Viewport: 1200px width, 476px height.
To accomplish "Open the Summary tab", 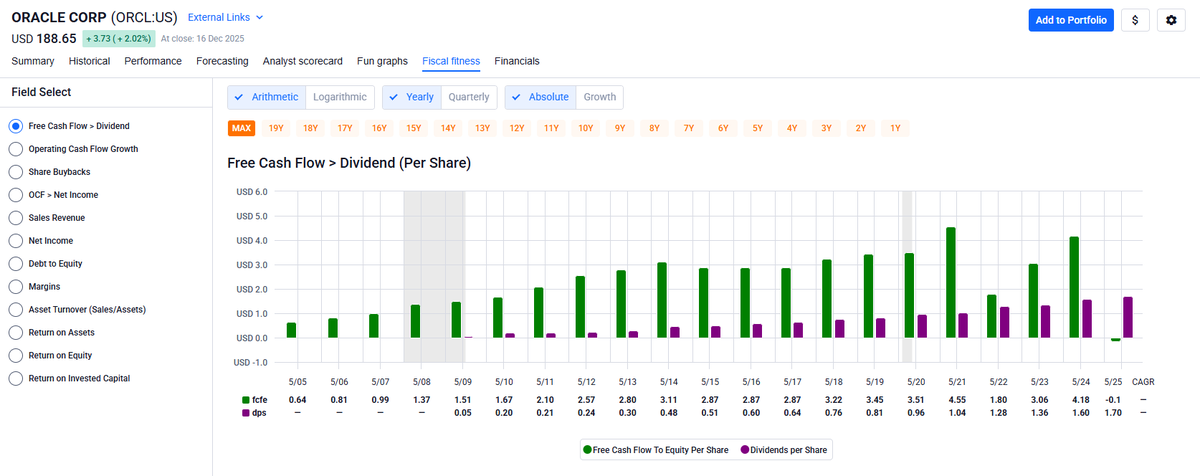I will pos(33,61).
